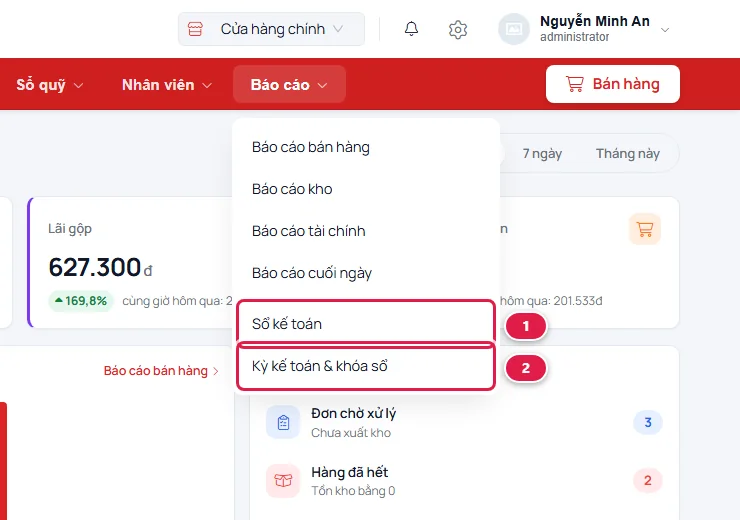Open settings gear icon
The height and width of the screenshot is (520, 740).
point(457,29)
